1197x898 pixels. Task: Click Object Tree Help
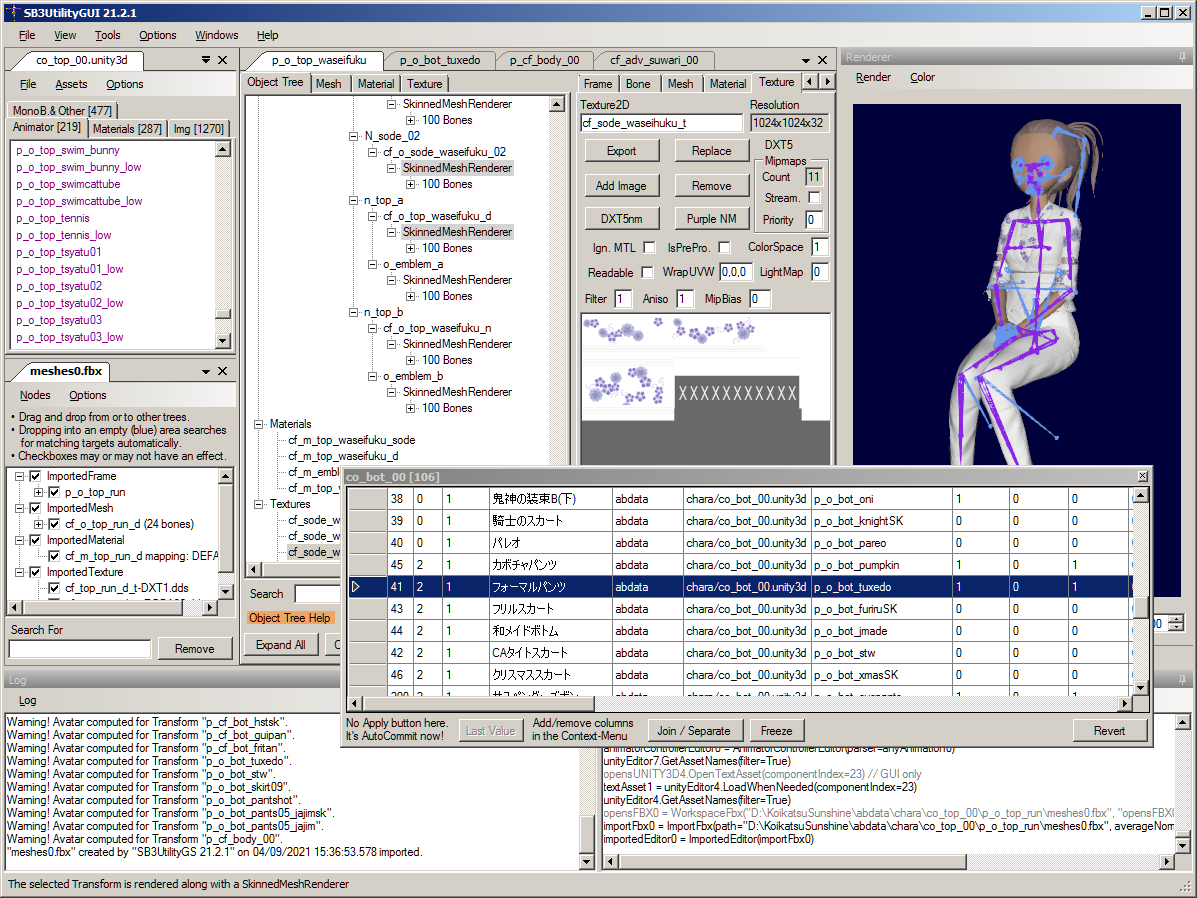tap(290, 618)
